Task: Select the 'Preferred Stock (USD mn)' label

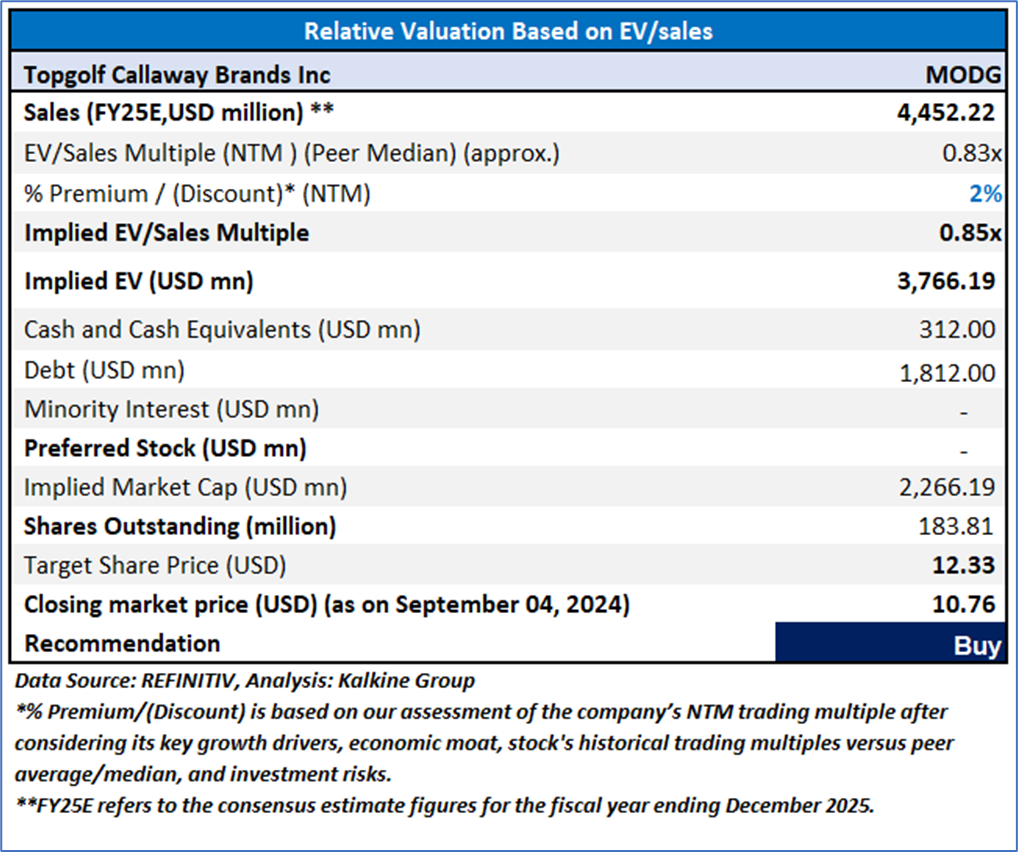Action: [165, 449]
